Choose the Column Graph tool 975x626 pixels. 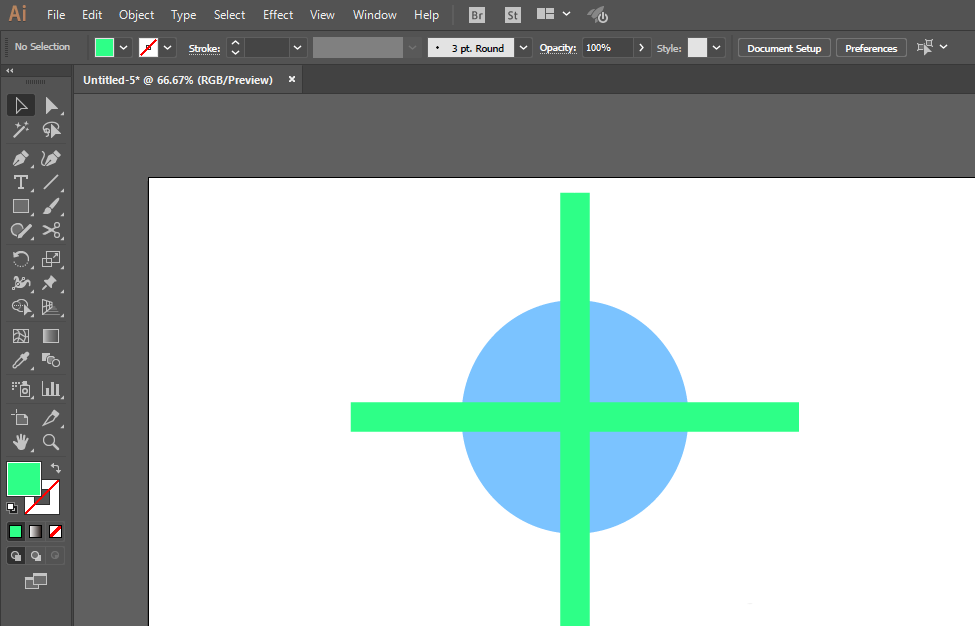[x=51, y=389]
